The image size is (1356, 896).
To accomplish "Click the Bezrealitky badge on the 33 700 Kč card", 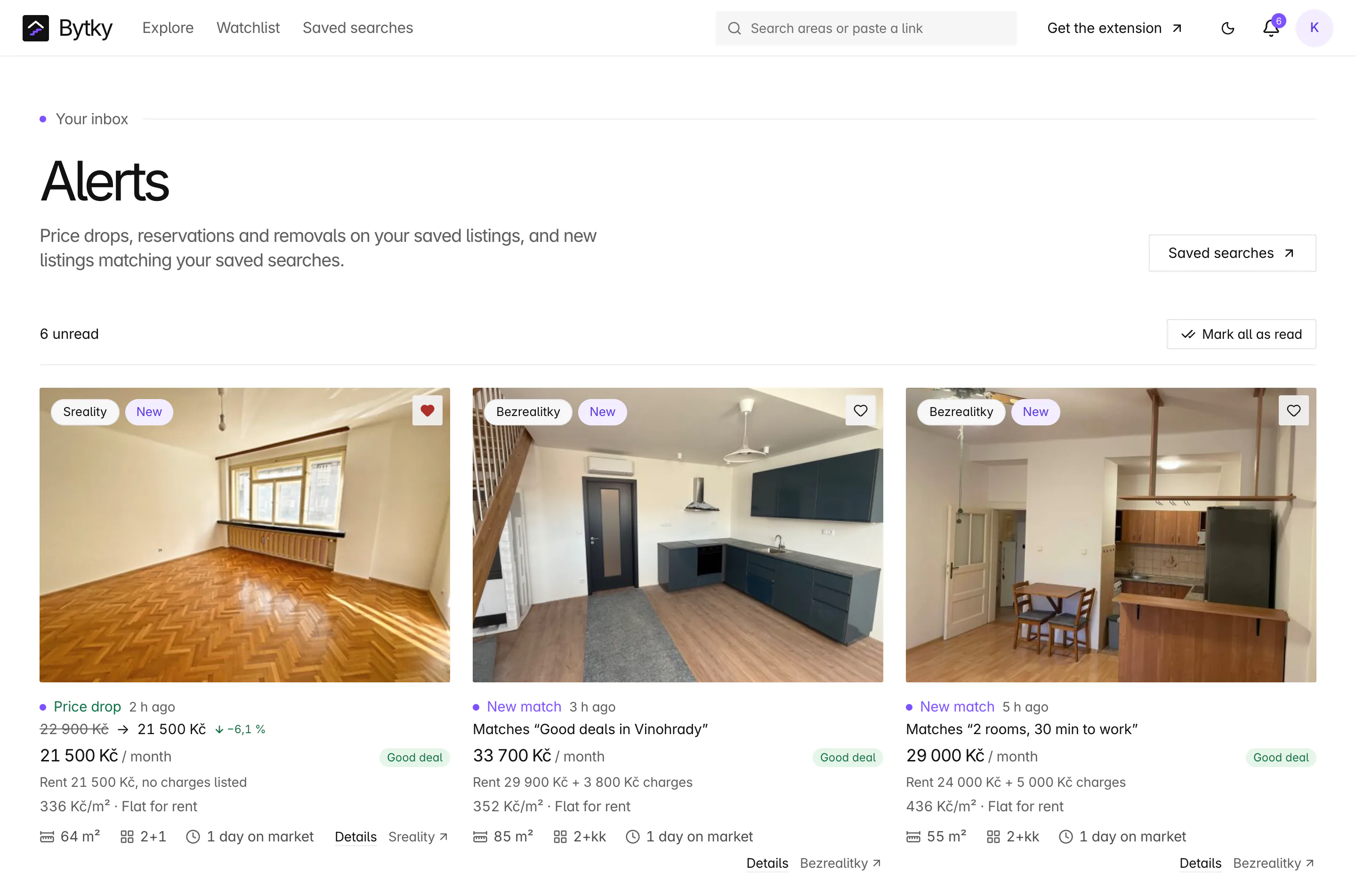I will [528, 412].
